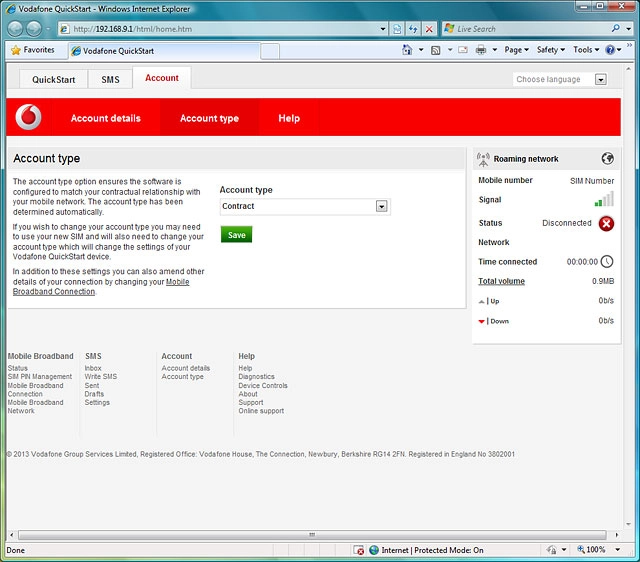Open the Safety toolbar menu
This screenshot has height=562, width=640.
(550, 50)
